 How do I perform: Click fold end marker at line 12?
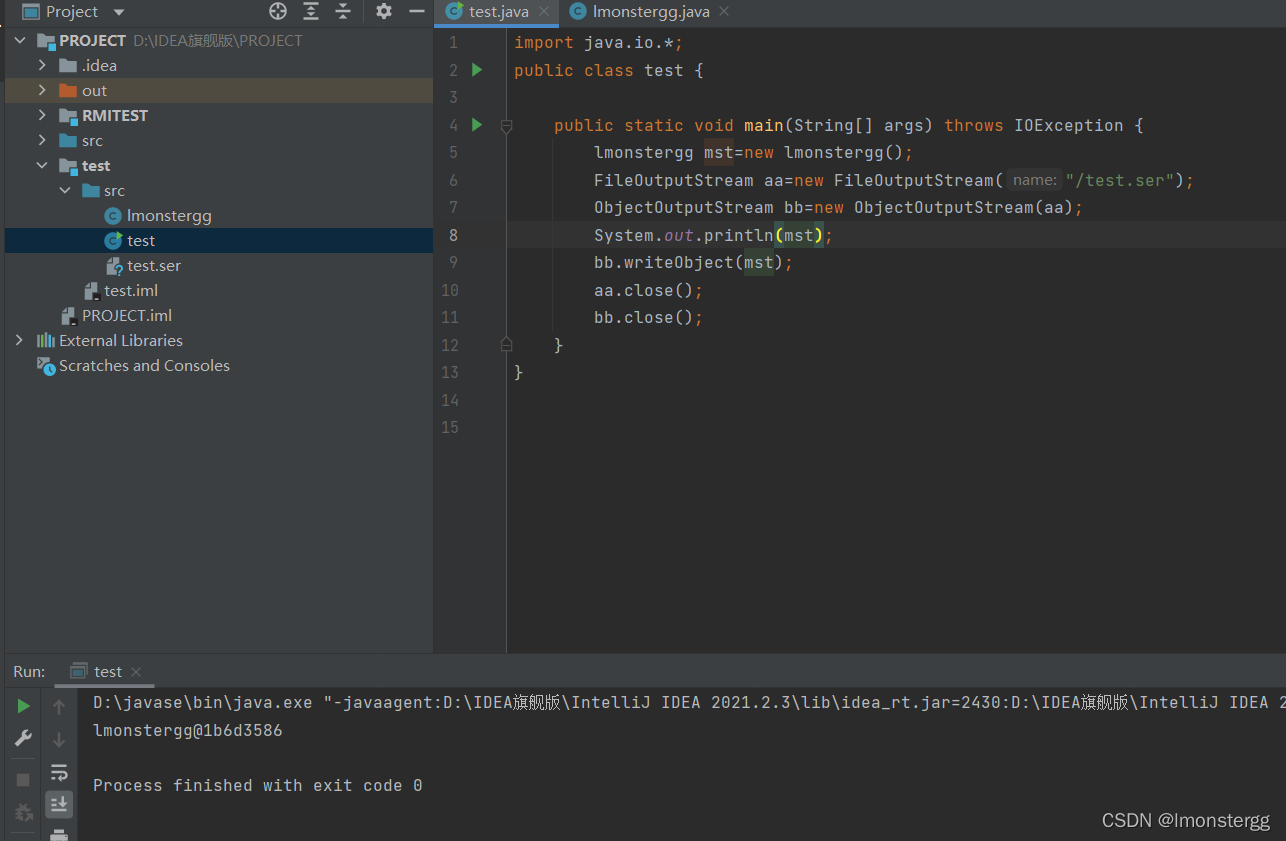506,344
